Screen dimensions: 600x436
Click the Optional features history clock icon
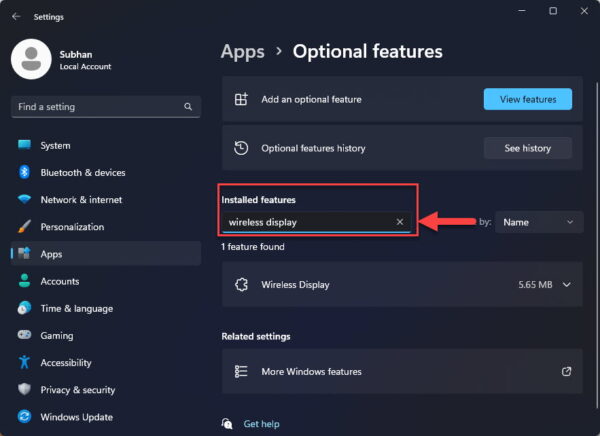click(240, 148)
